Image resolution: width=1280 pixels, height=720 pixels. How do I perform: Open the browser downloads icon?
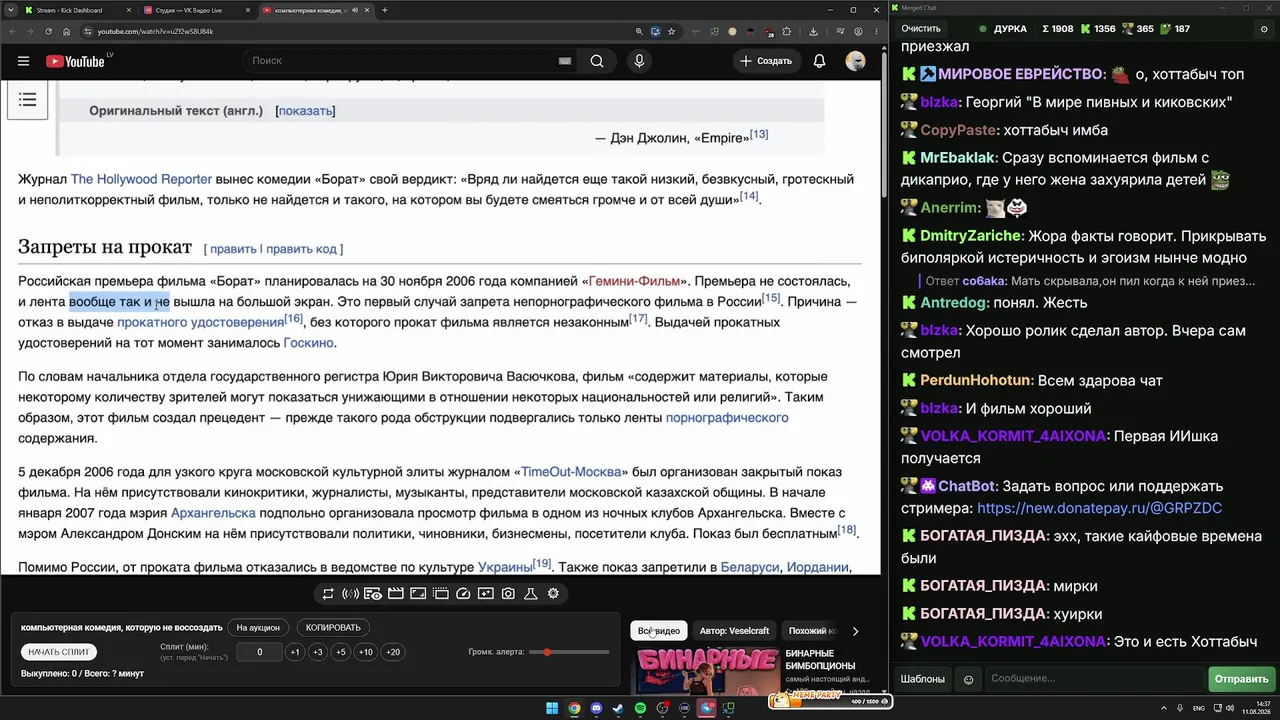[813, 31]
